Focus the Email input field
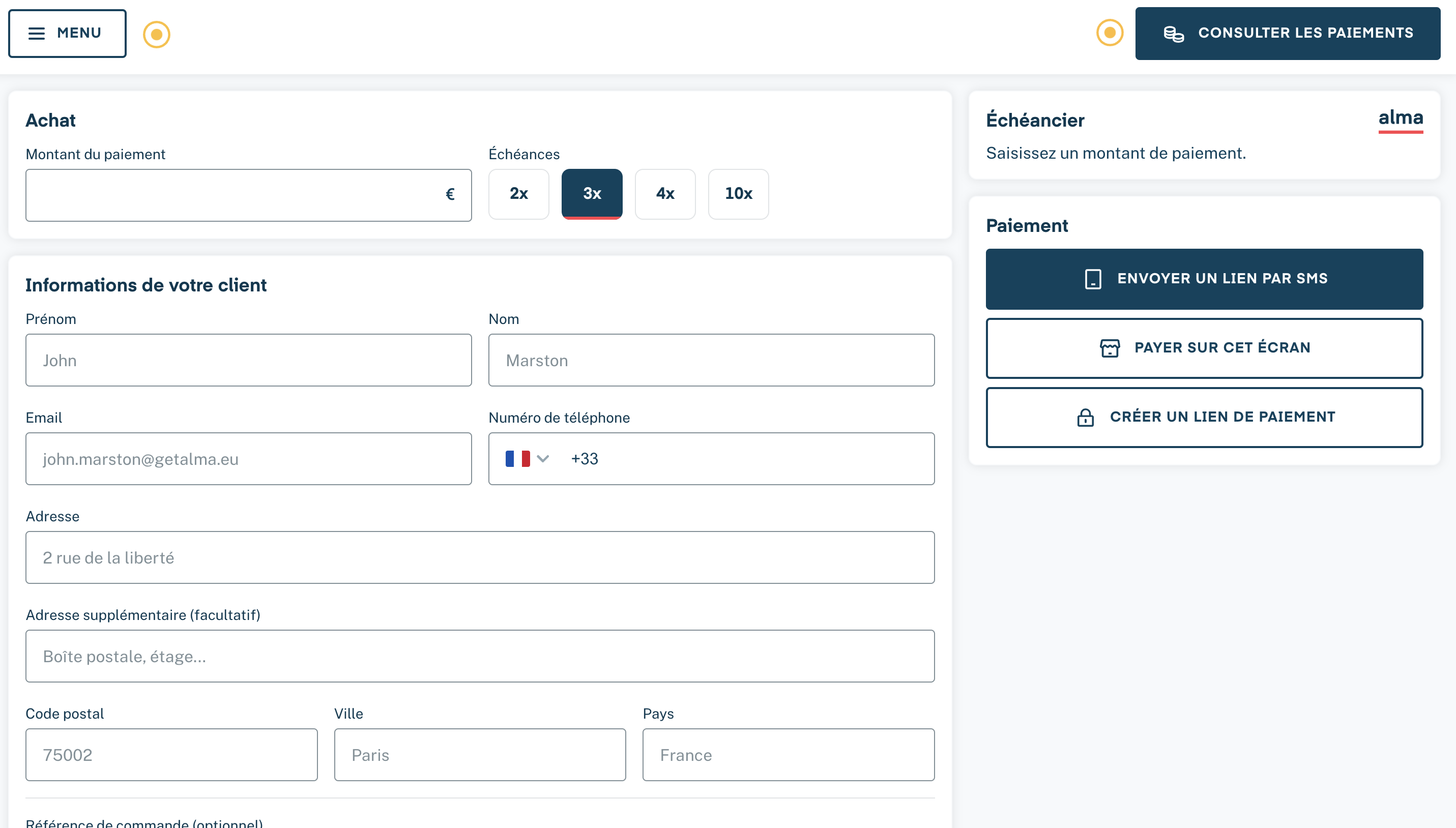 (249, 458)
